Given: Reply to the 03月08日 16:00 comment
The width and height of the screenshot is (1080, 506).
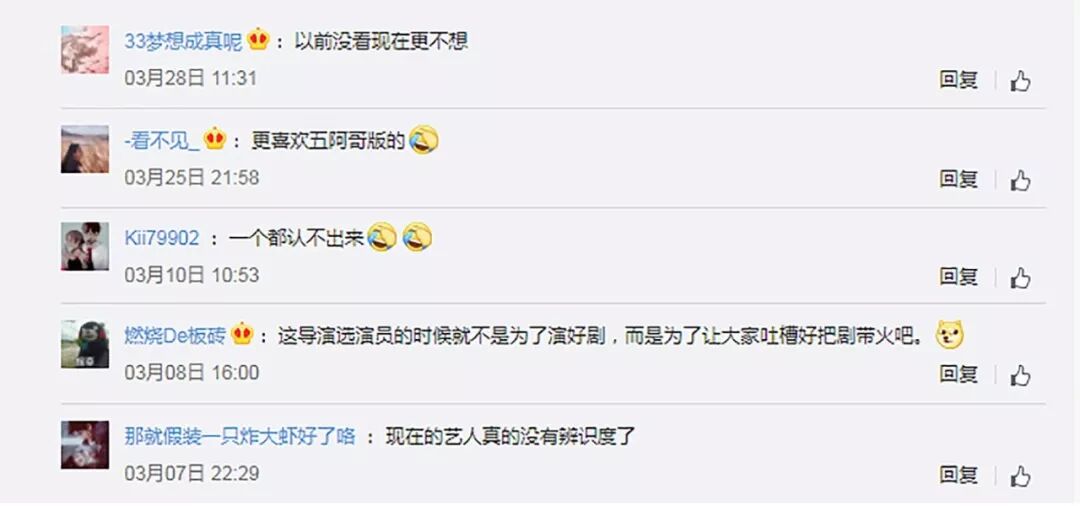Looking at the screenshot, I should coord(959,375).
